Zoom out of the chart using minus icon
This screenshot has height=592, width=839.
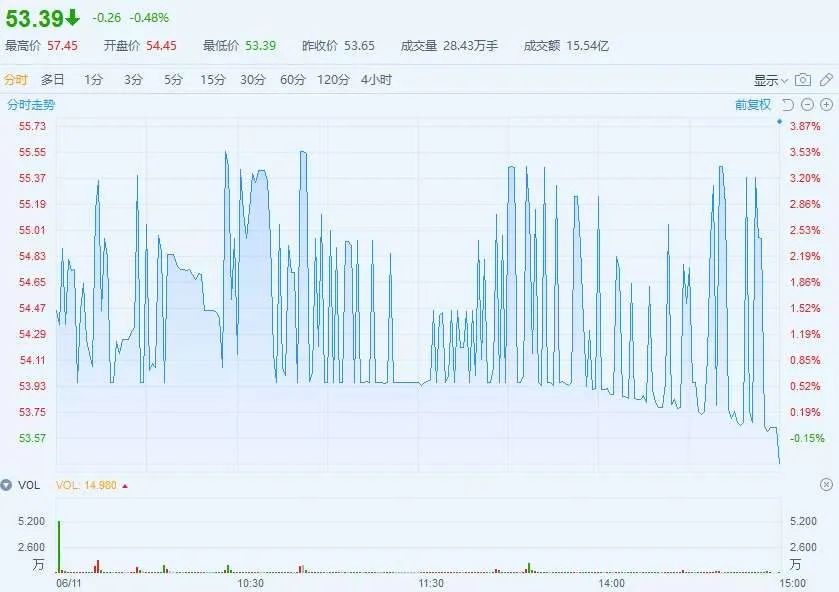click(808, 104)
